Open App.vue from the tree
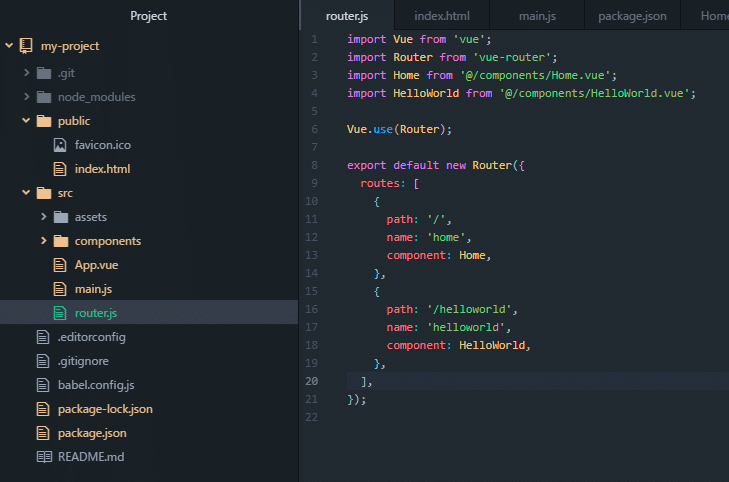 (96, 265)
